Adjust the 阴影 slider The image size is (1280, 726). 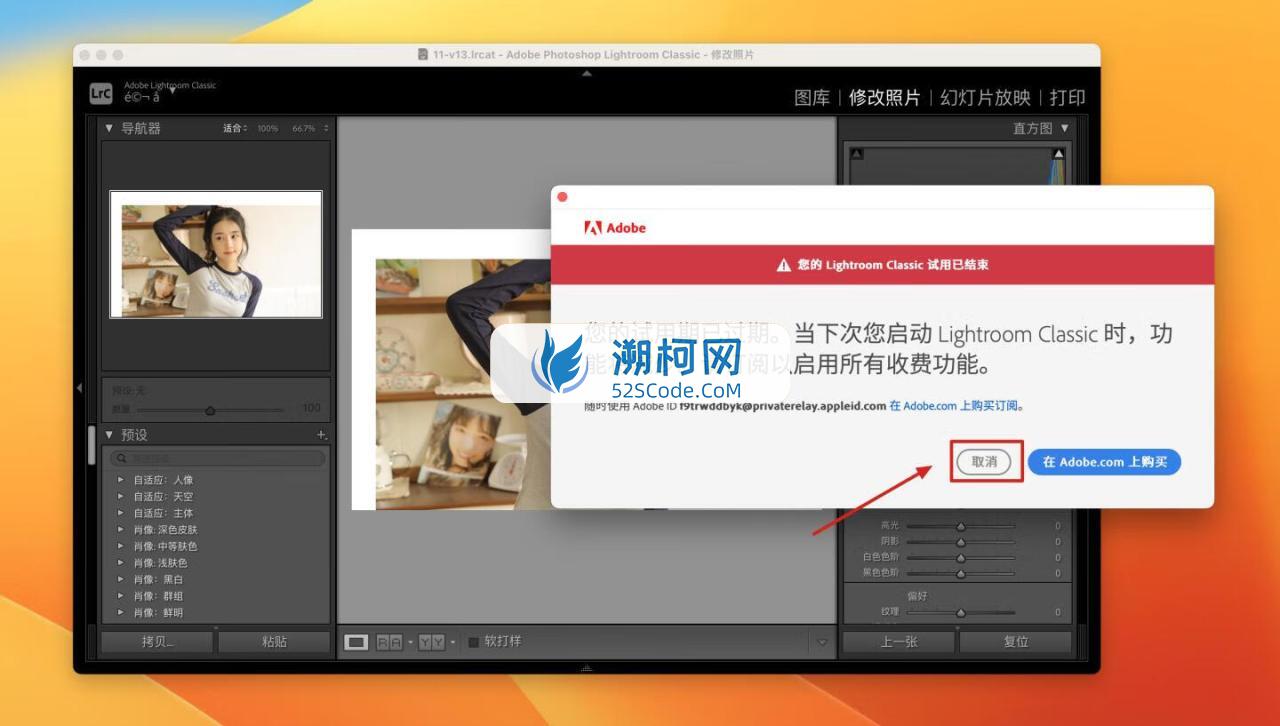(961, 541)
